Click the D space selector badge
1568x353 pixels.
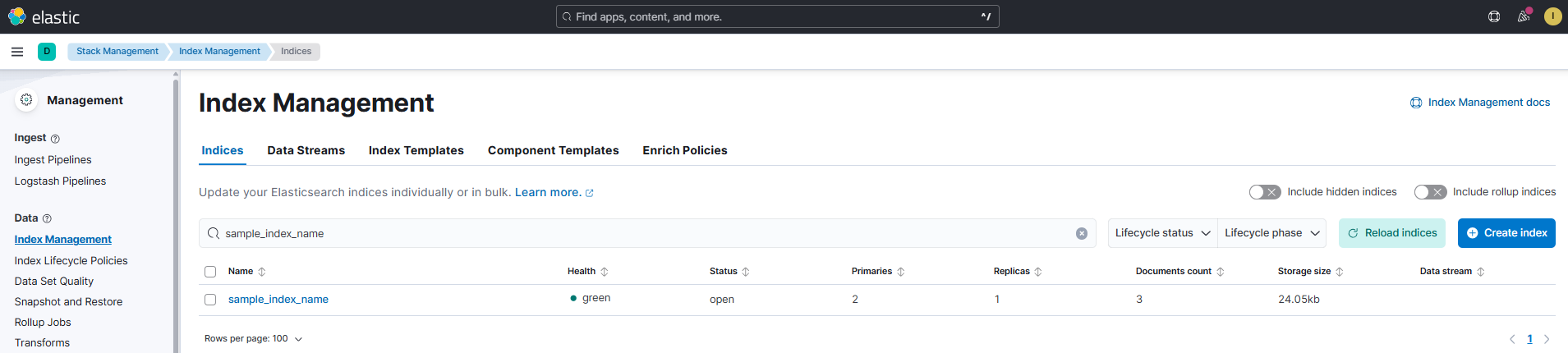(x=47, y=52)
